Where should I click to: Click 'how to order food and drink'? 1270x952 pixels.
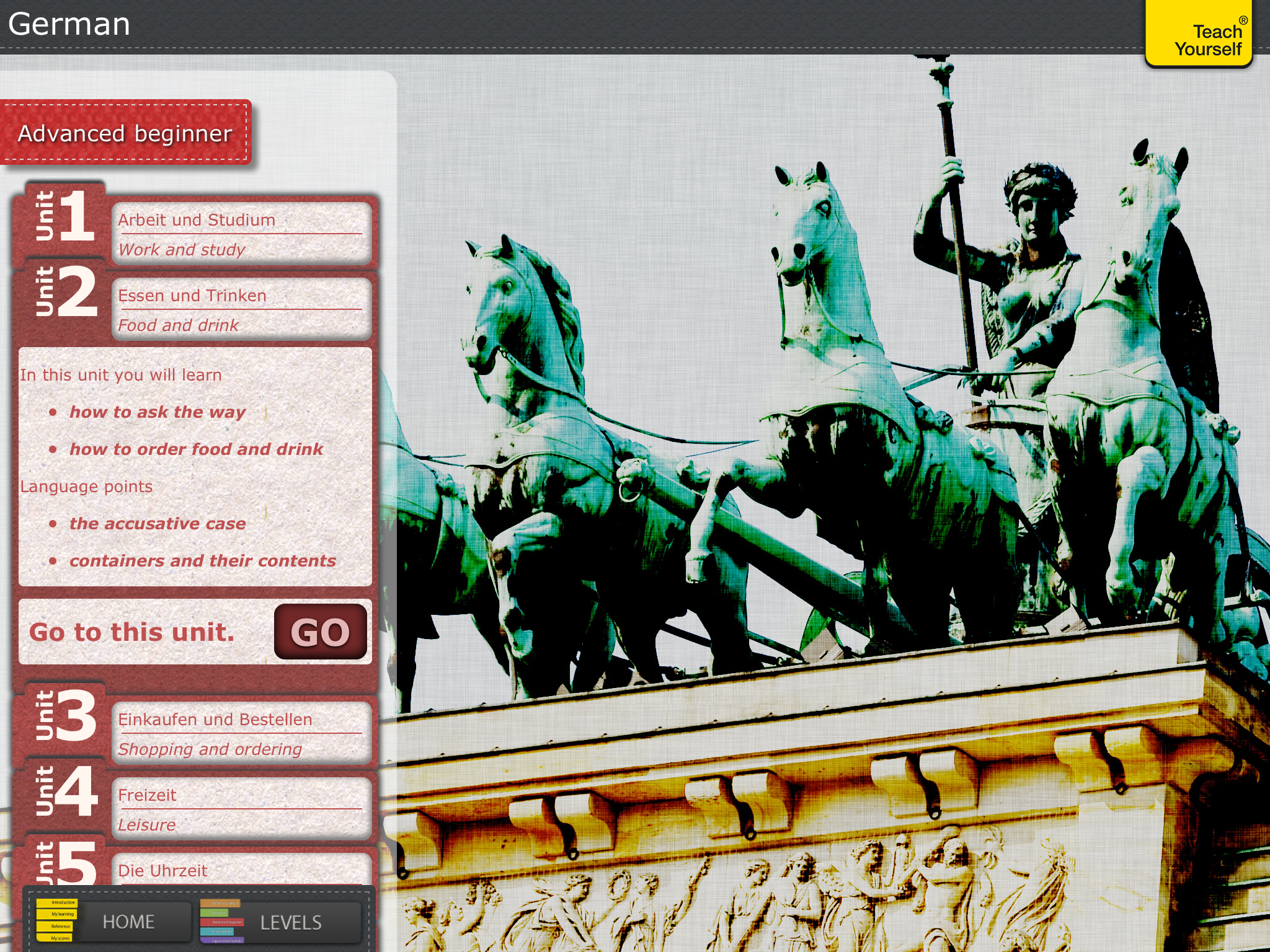[x=196, y=449]
